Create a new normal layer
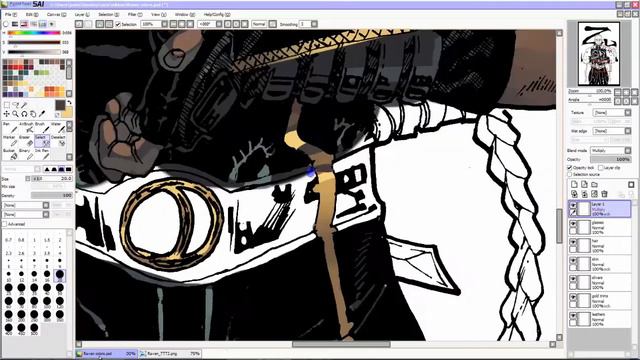Screen dimensions: 640x360 [x=574, y=184]
